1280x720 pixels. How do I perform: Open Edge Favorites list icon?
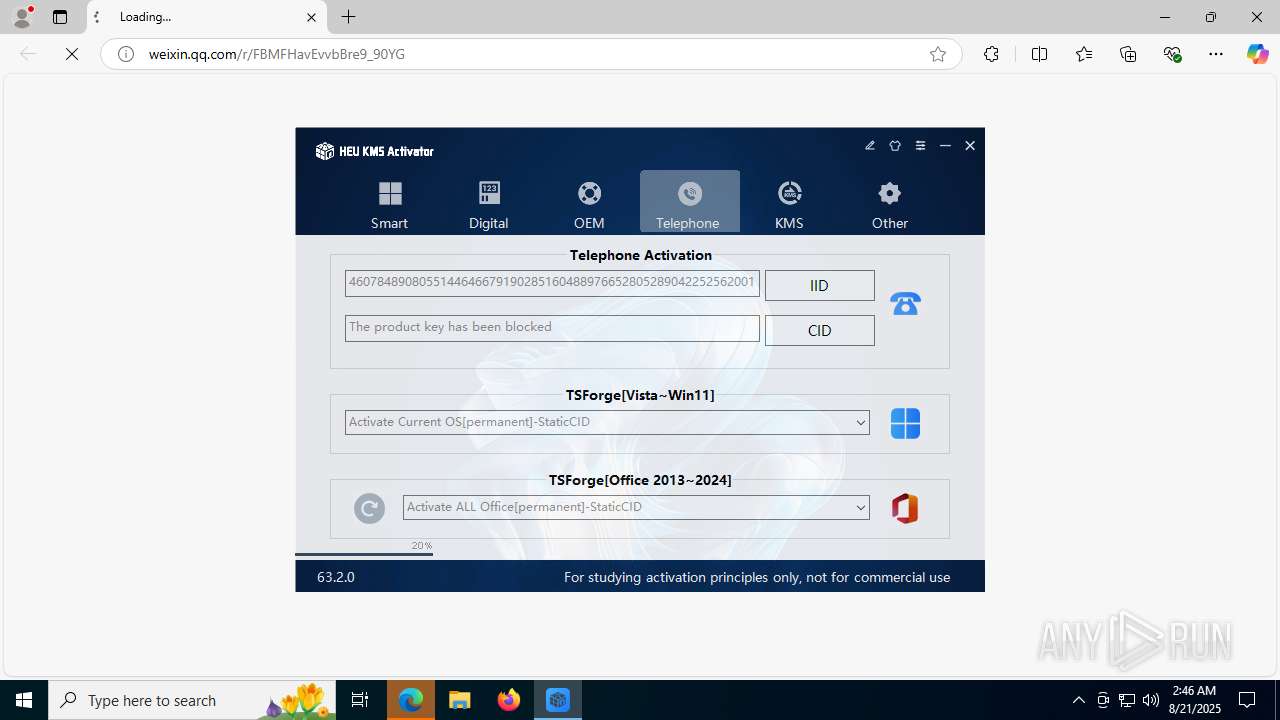(1084, 54)
